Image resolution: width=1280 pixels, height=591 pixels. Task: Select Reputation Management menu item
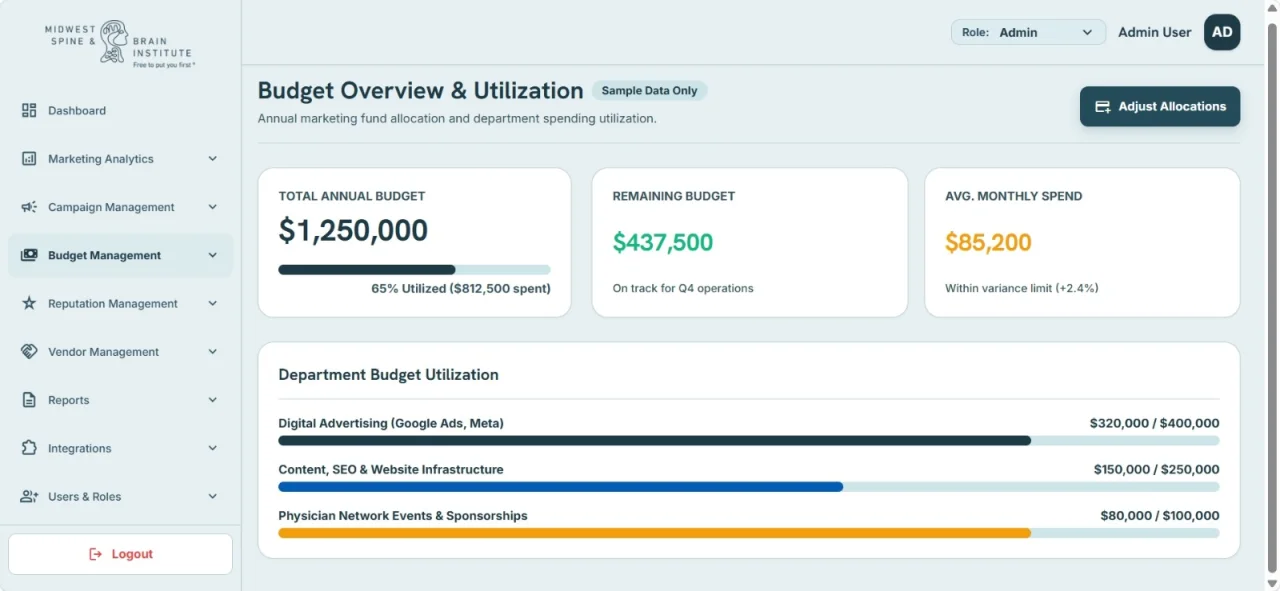click(x=120, y=303)
